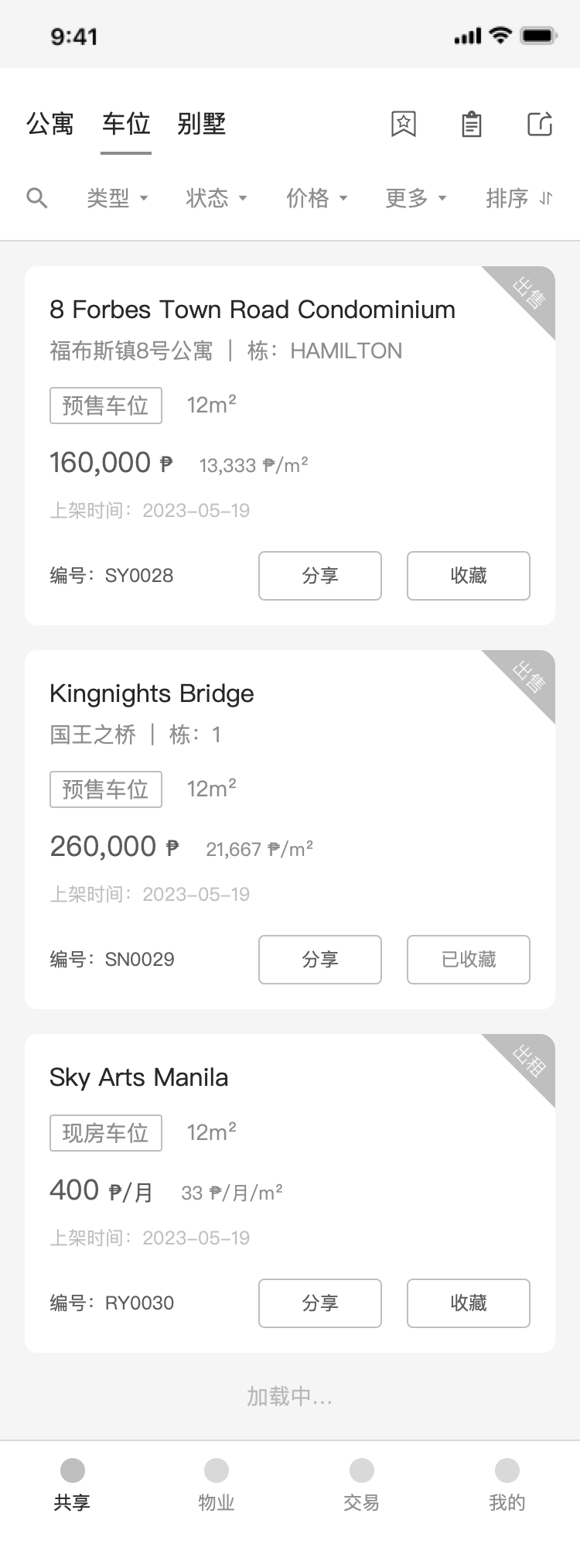
Task: Switch to the 公寓 tab
Action: pos(50,124)
